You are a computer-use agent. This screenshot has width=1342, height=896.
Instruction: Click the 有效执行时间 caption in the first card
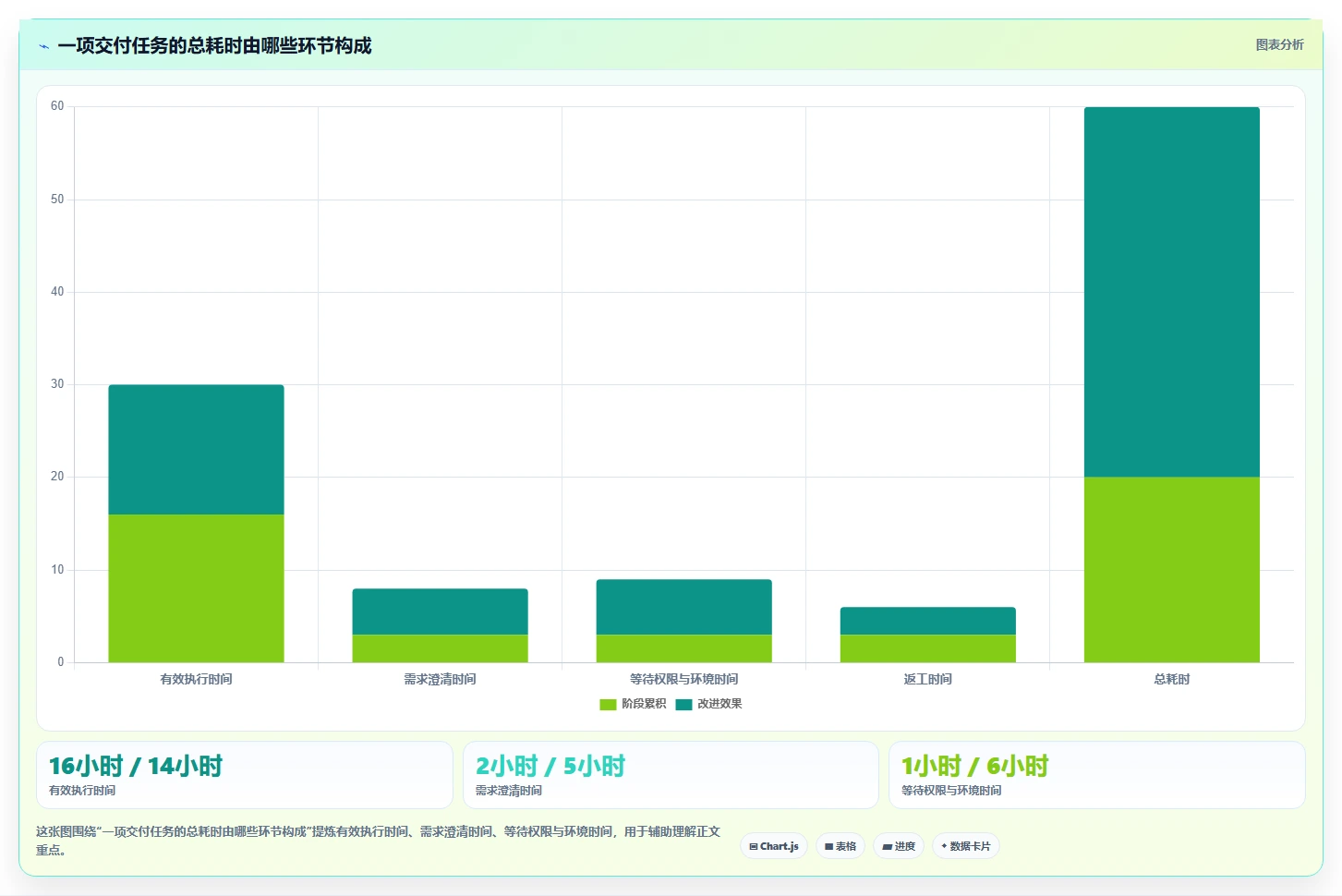82,791
